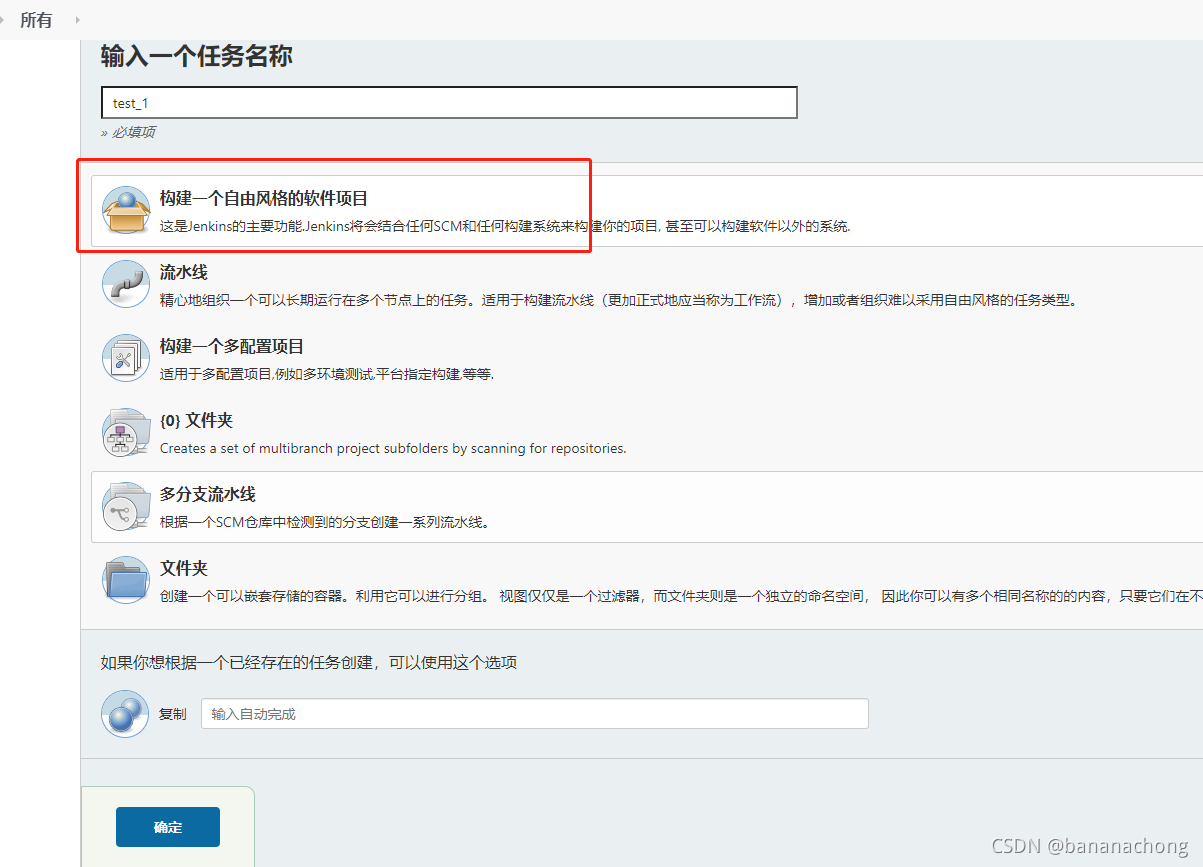Viewport: 1203px width, 867px height.
Task: Click the blue 文件夹 folder icon
Action: coord(125,580)
